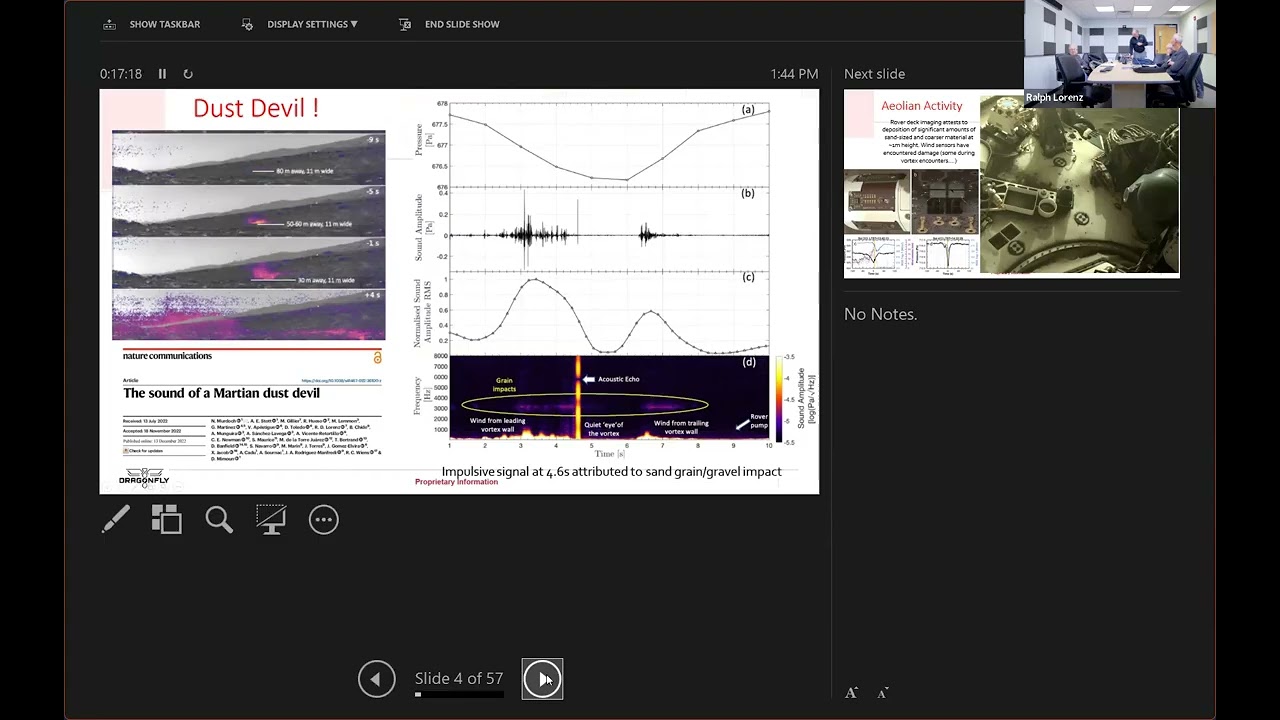
Task: Make the notes text larger
Action: (x=852, y=692)
